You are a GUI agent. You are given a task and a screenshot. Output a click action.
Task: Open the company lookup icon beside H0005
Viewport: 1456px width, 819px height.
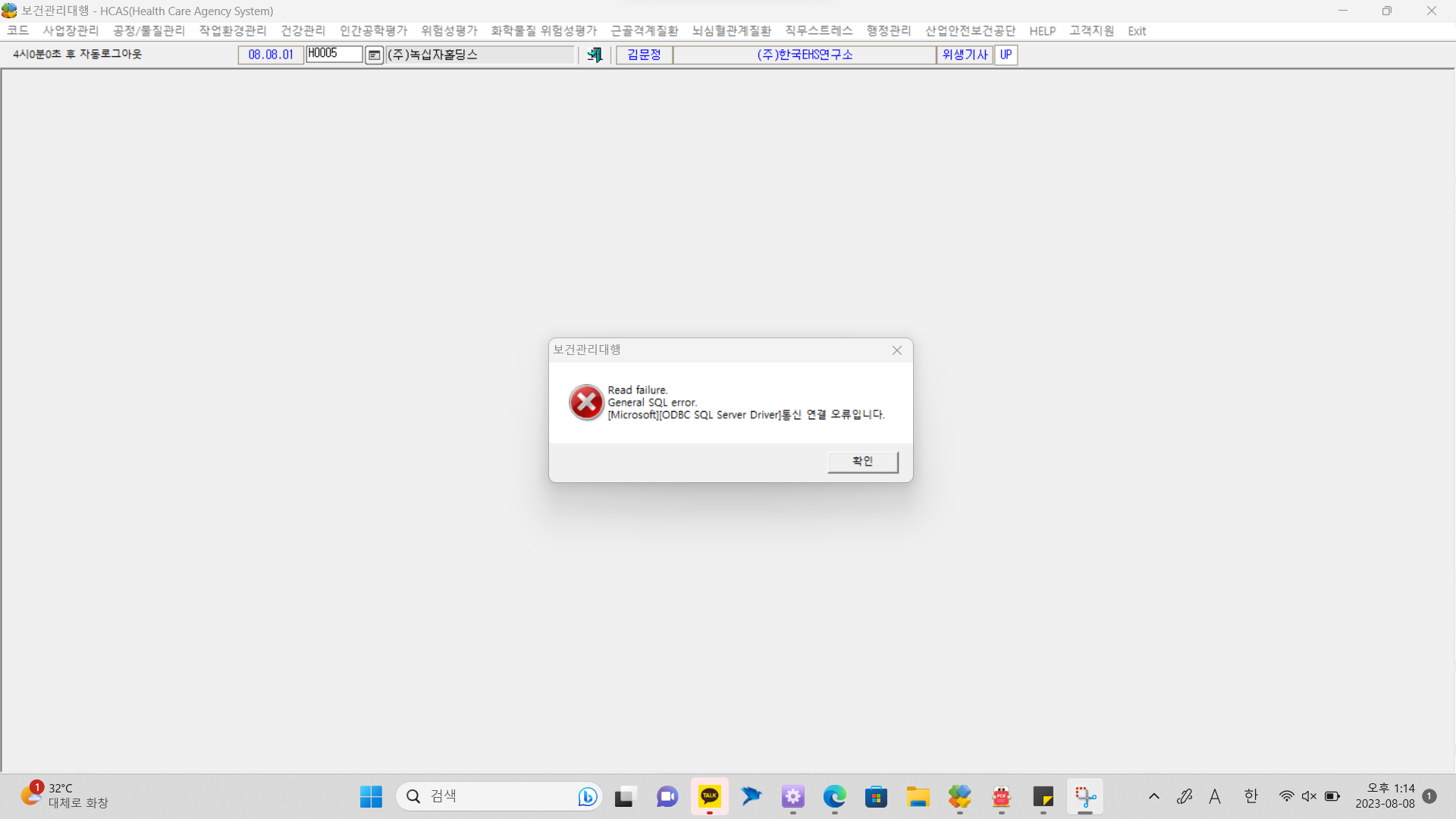pyautogui.click(x=374, y=55)
